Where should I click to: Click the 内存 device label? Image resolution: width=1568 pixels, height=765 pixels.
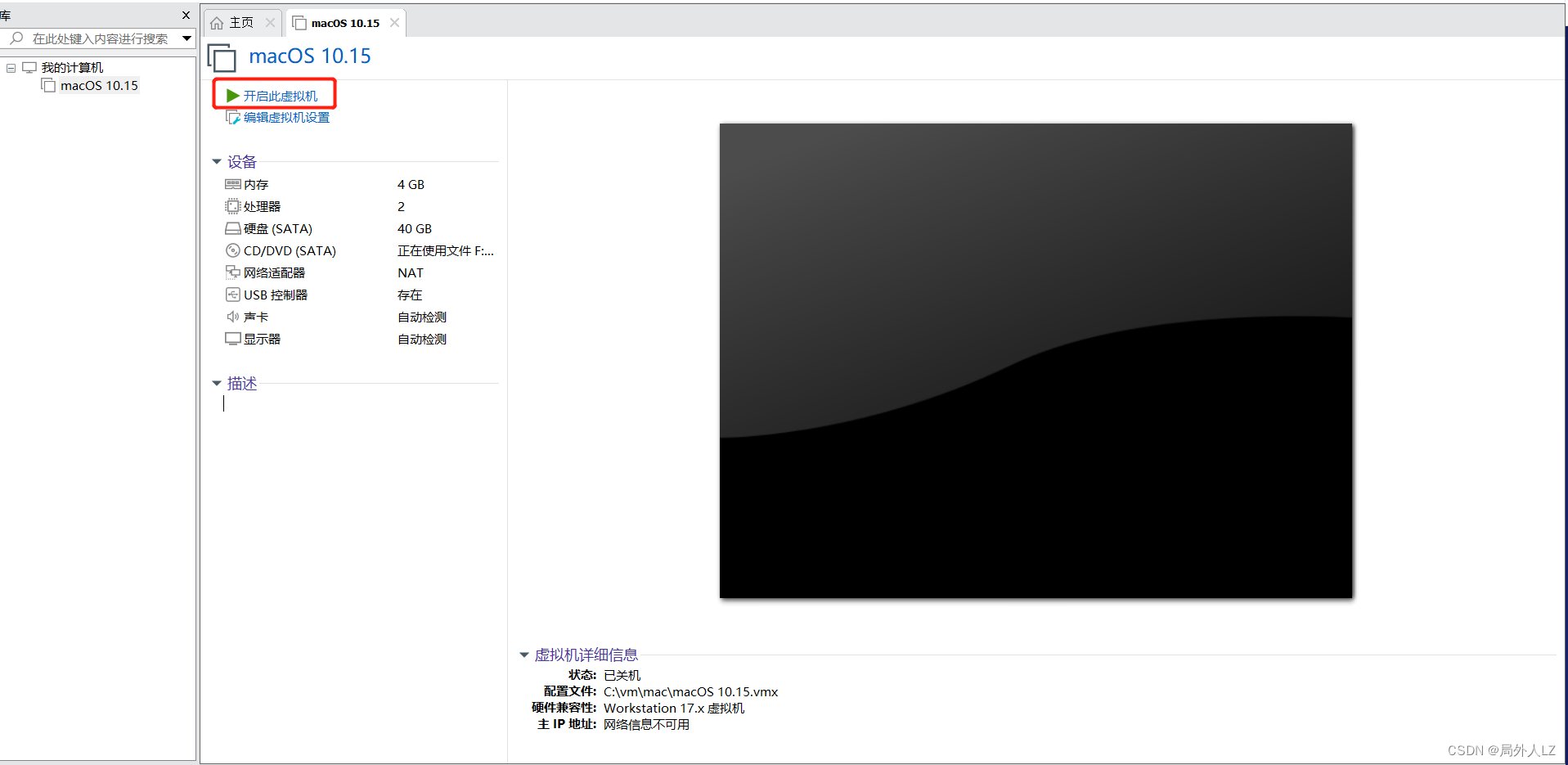pyautogui.click(x=256, y=185)
